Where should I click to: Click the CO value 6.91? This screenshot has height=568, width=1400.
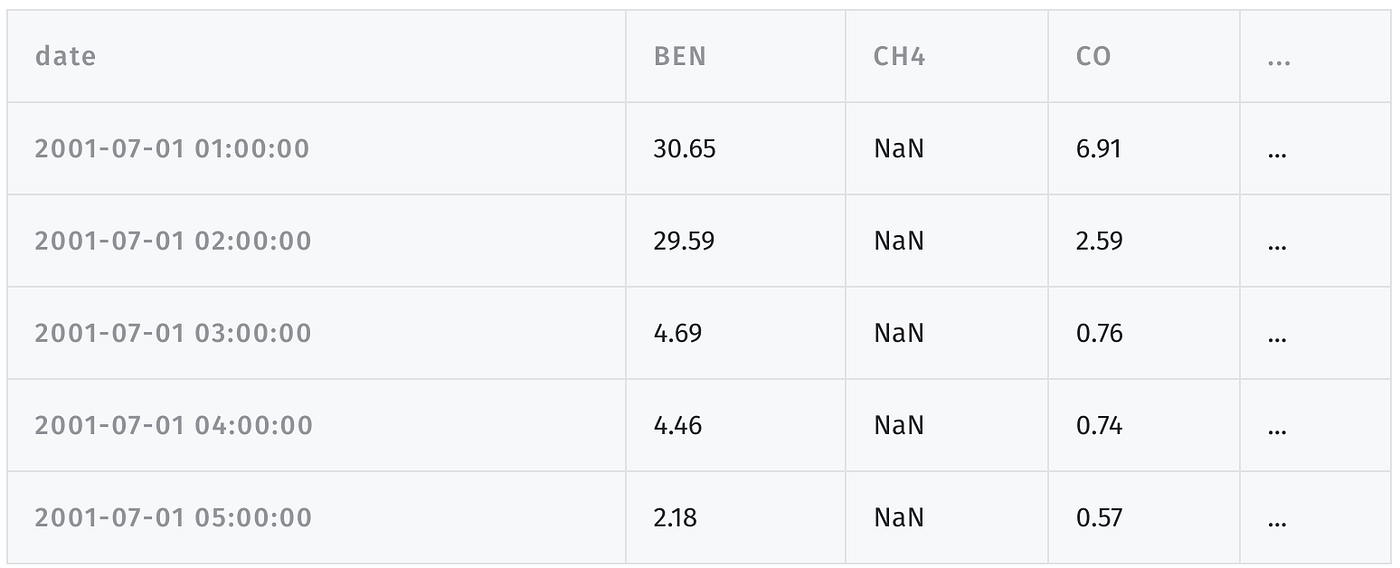(x=1099, y=149)
